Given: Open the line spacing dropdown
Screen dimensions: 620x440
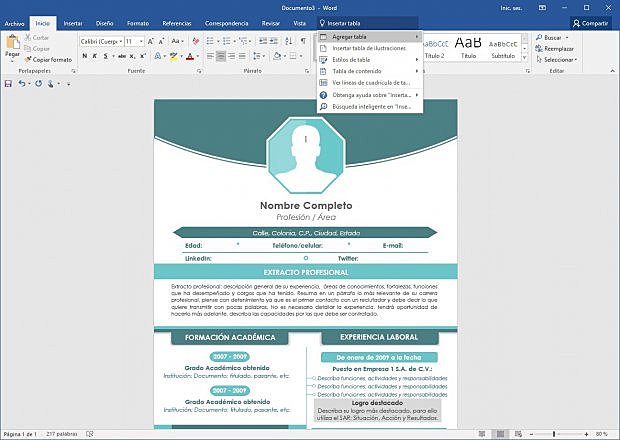Looking at the screenshot, I should click(259, 56).
